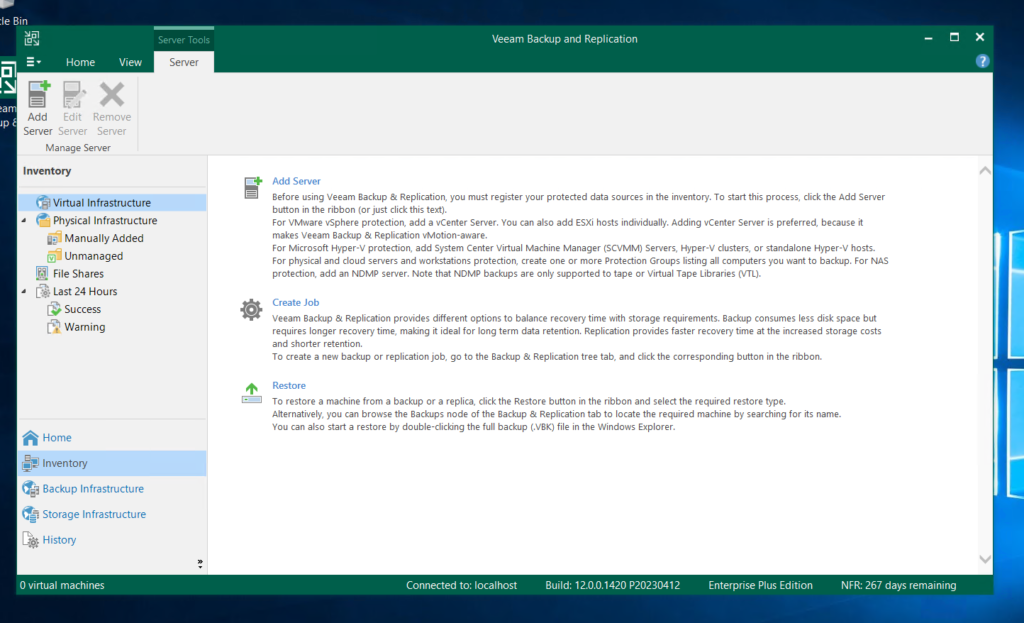Click the Restore link
The image size is (1024, 623).
(x=289, y=385)
